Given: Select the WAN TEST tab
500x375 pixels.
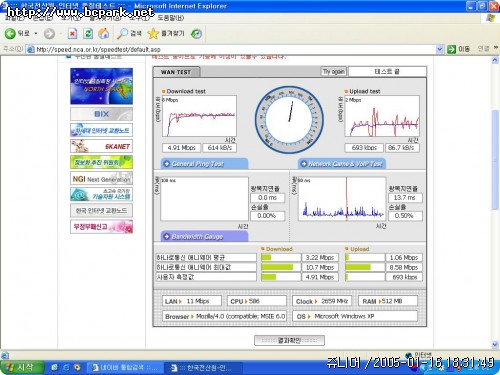Looking at the screenshot, I should click(x=176, y=72).
